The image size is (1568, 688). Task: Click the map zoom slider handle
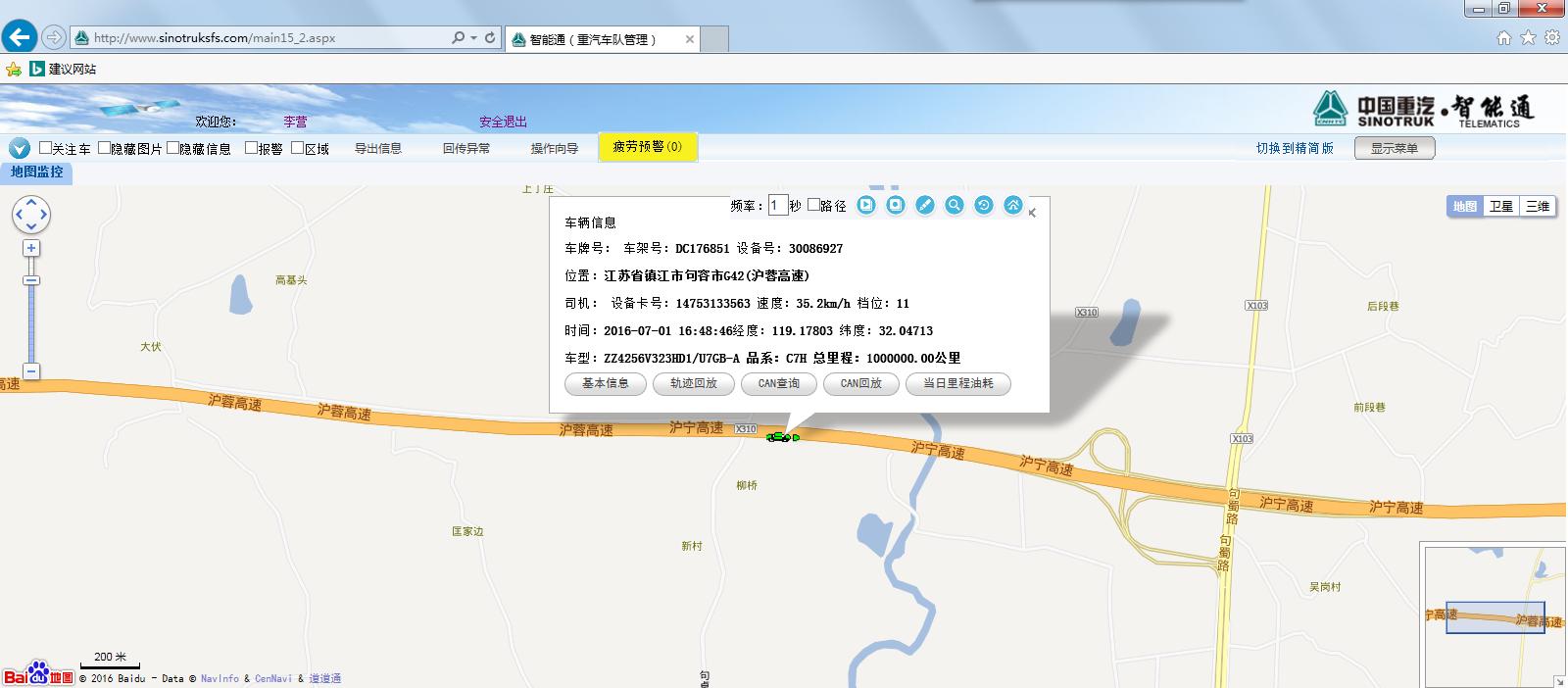pos(31,280)
